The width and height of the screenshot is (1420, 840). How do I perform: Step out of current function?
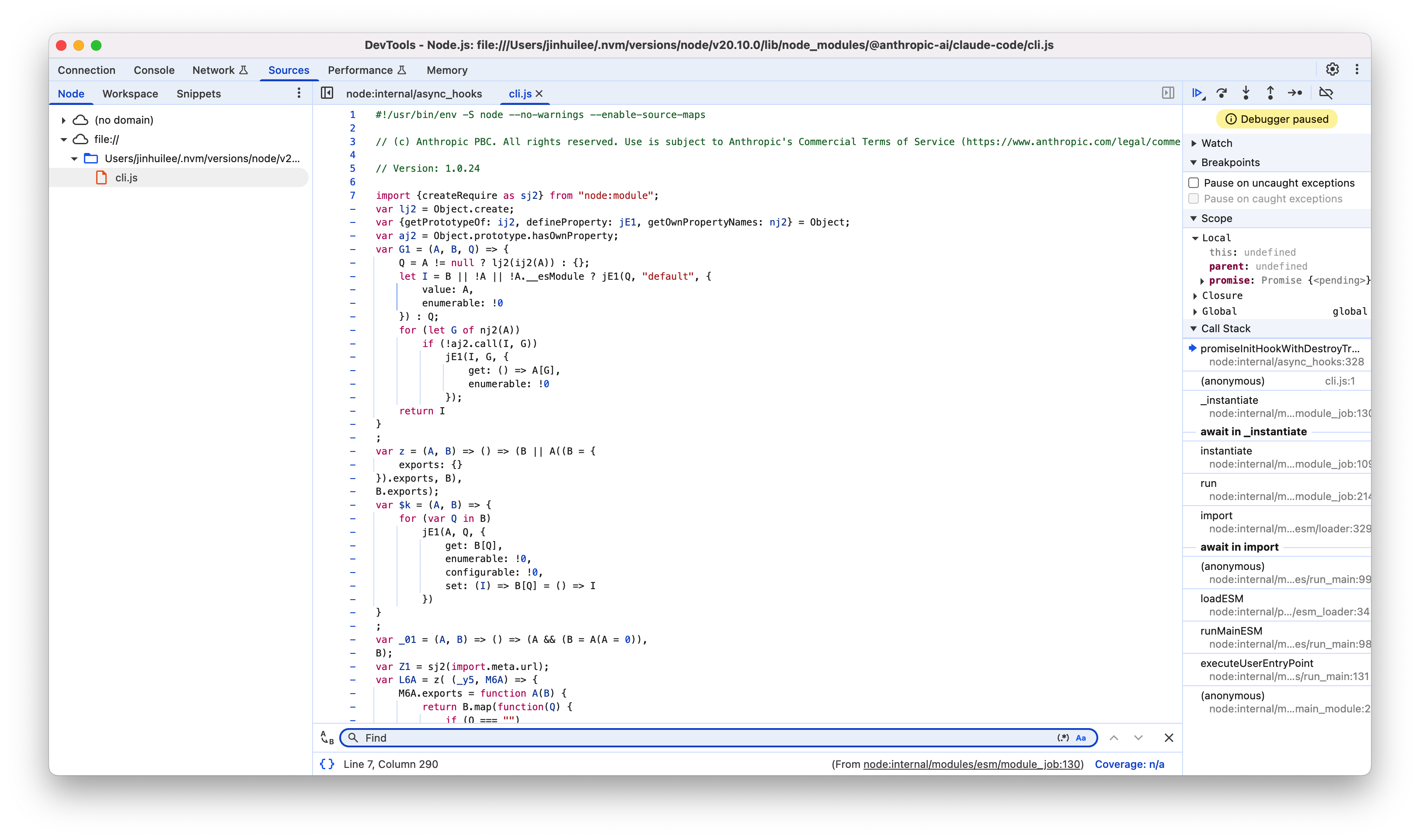pos(1270,93)
